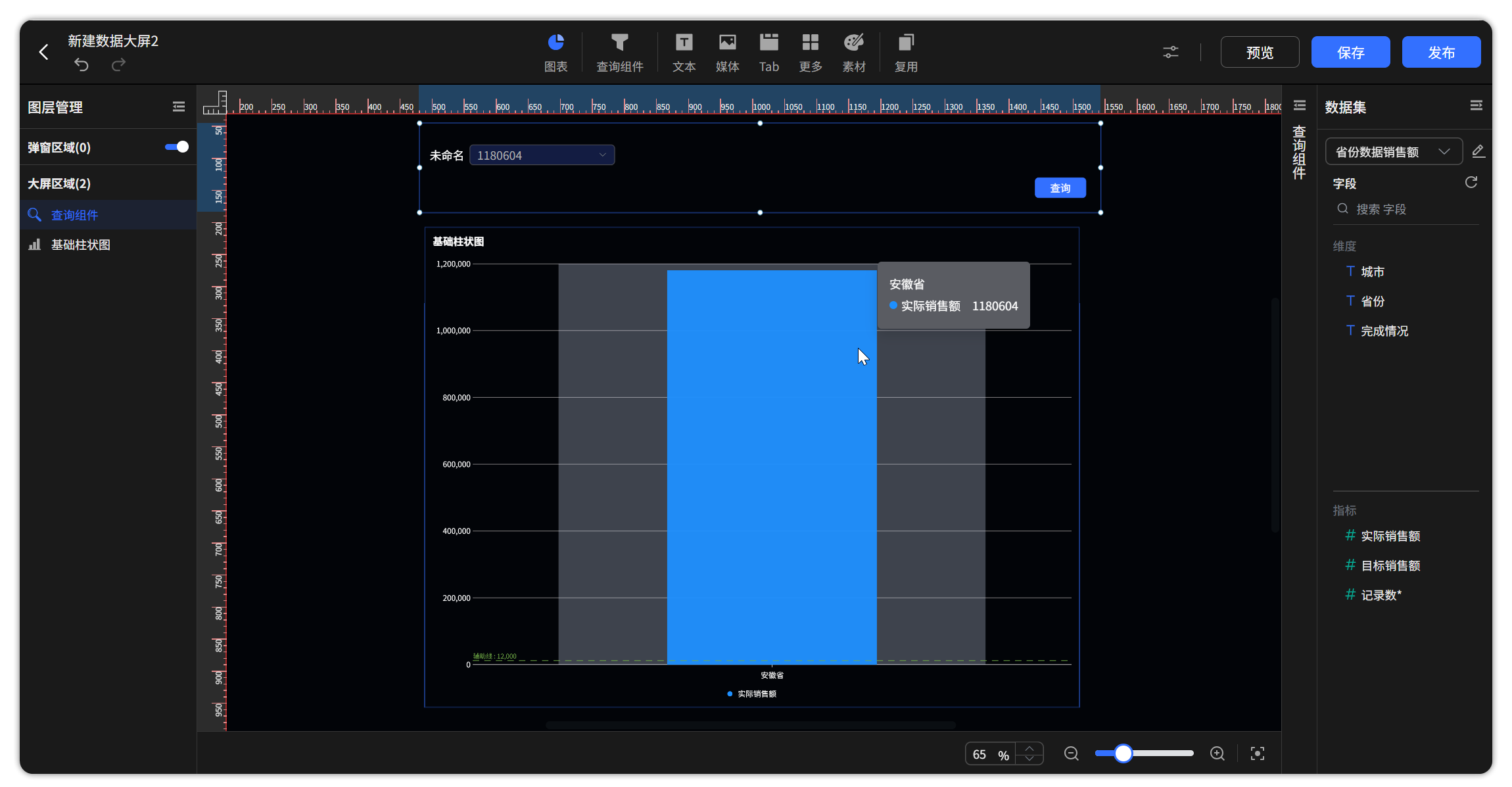Screen dimensions: 1512x787
Task: Click the 搜索字段 search box
Action: pyautogui.click(x=1406, y=209)
